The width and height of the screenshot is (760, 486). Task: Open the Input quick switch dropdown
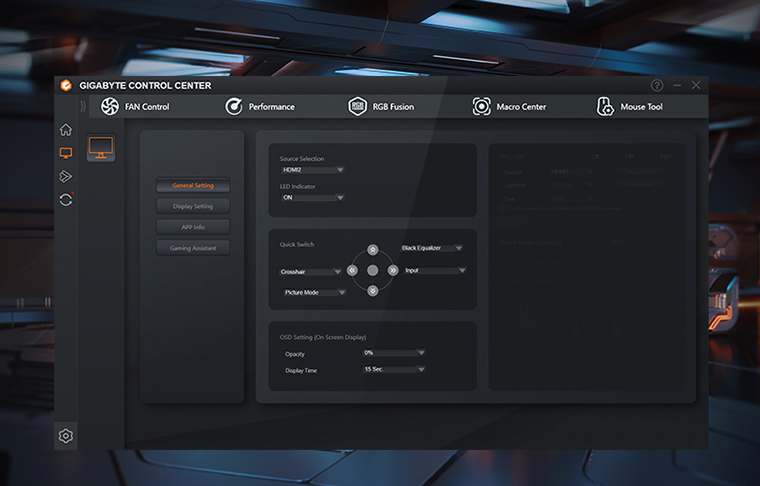[x=435, y=270]
